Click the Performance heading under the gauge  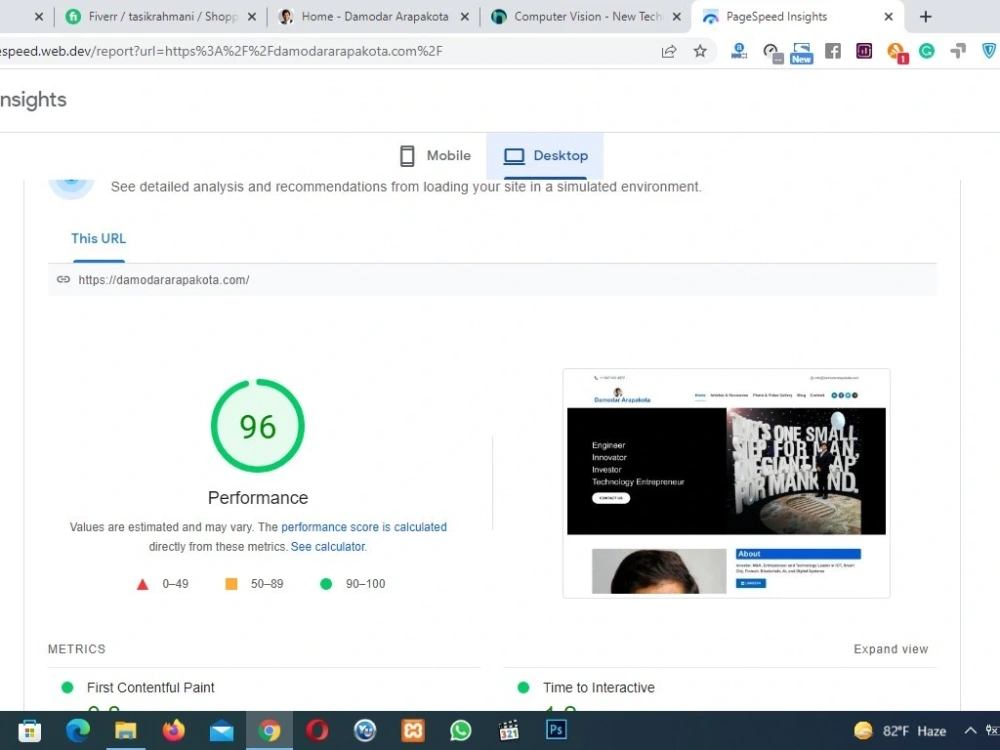(258, 497)
